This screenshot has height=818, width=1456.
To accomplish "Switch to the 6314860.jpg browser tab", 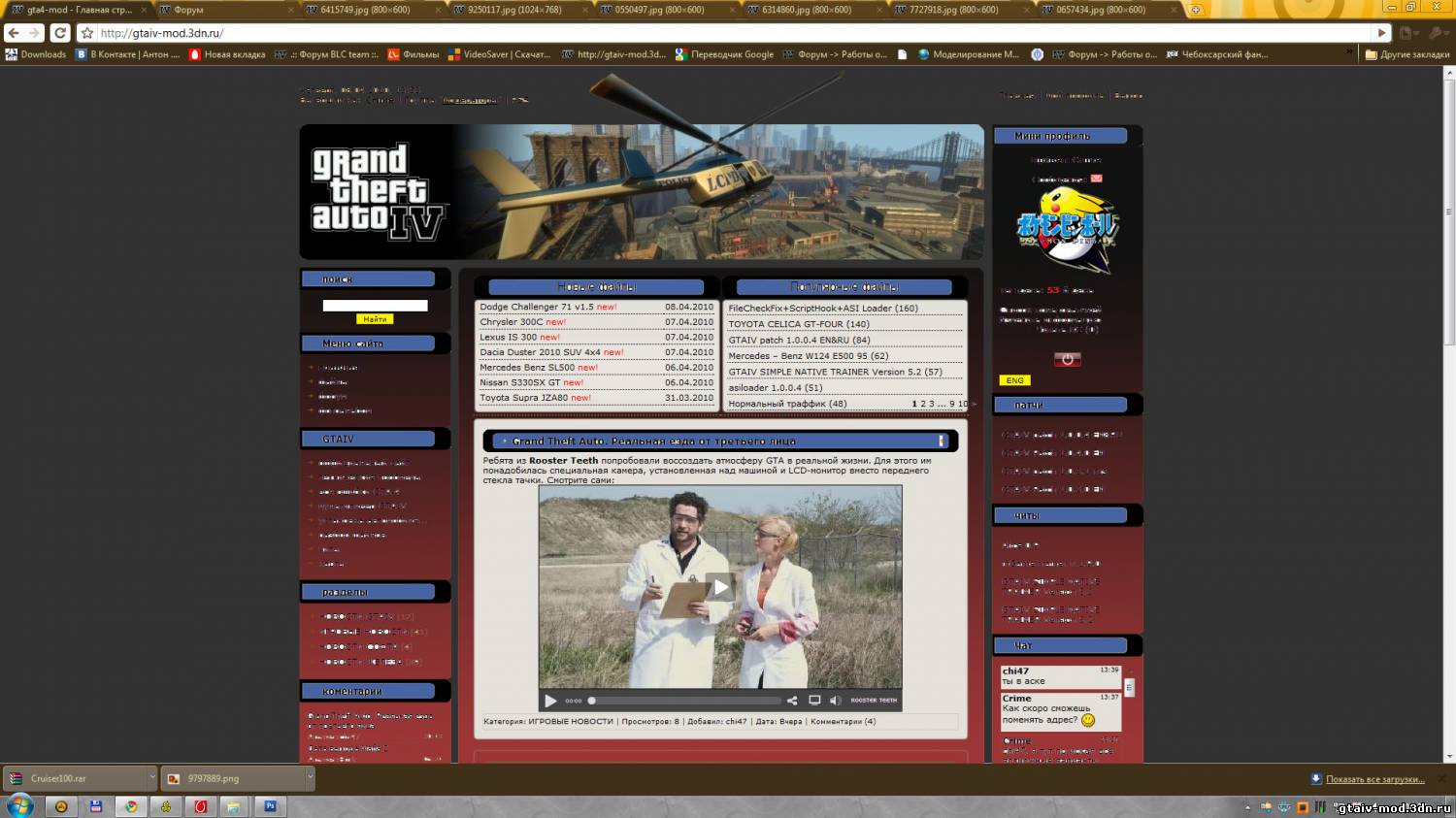I will pyautogui.click(x=813, y=10).
